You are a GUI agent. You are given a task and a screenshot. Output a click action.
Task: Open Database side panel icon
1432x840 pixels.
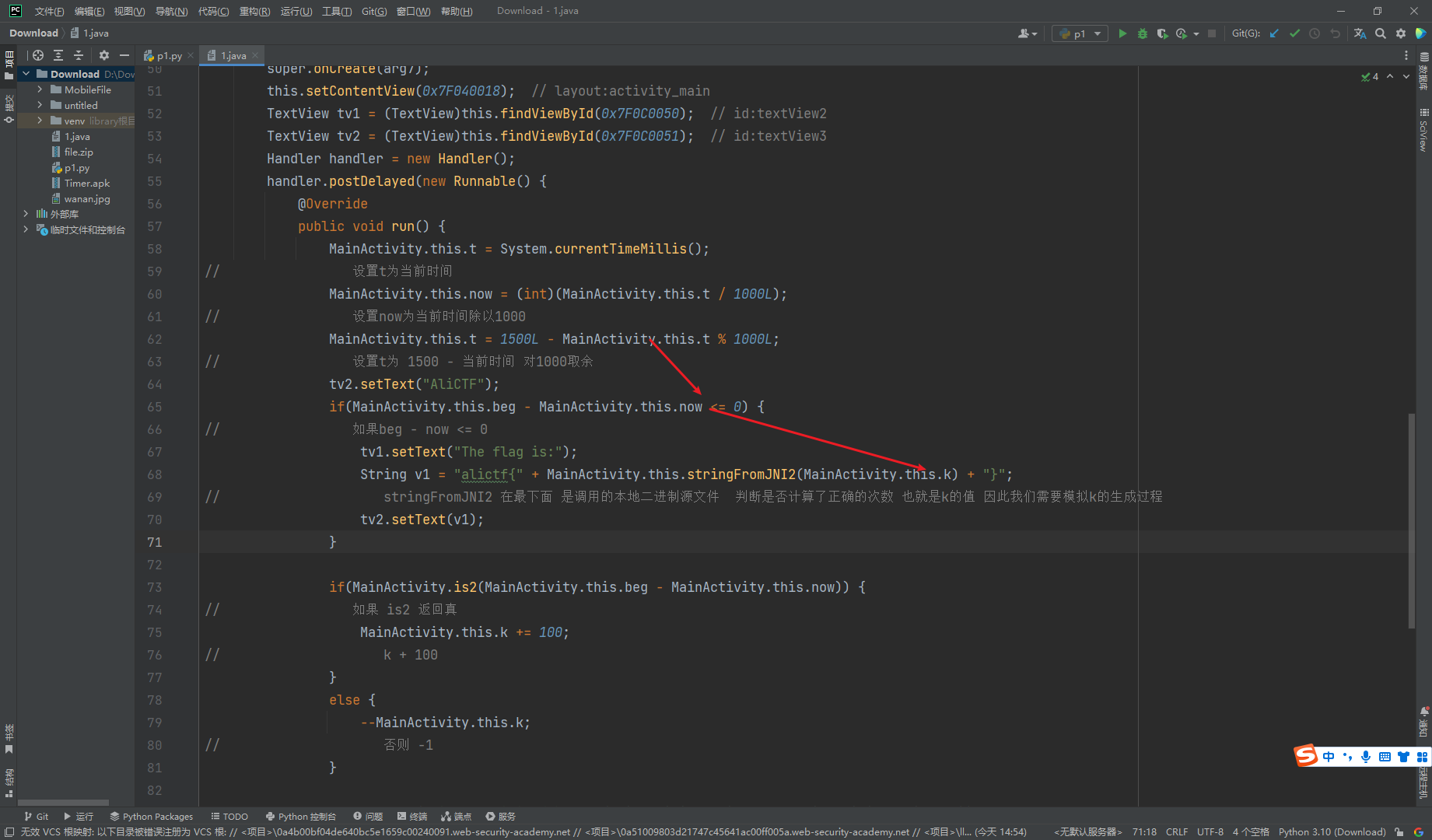[1423, 70]
